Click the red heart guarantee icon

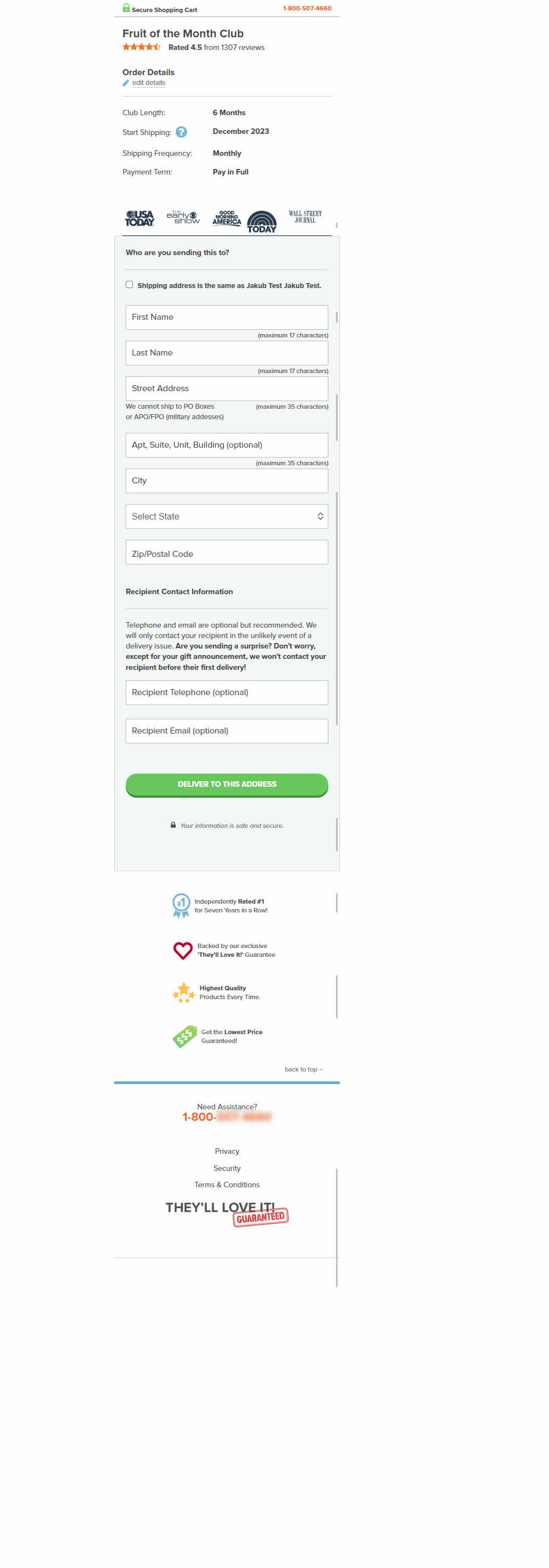pos(183,950)
